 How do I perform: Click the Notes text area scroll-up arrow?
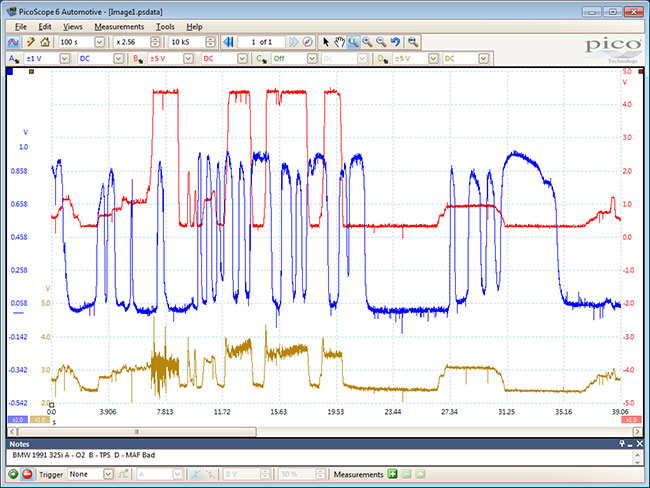coord(638,454)
